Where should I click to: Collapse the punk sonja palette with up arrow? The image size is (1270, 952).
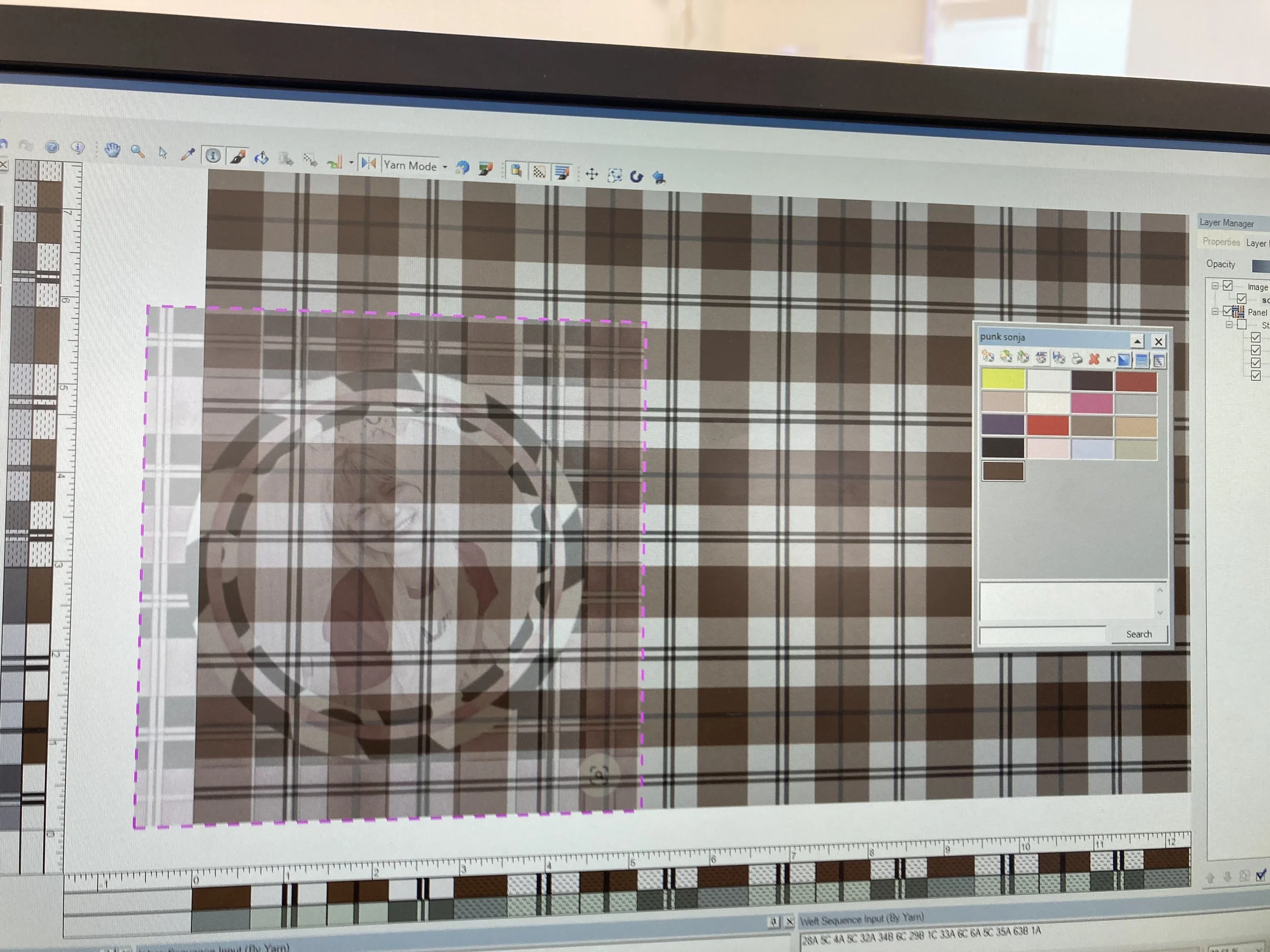pyautogui.click(x=1137, y=341)
